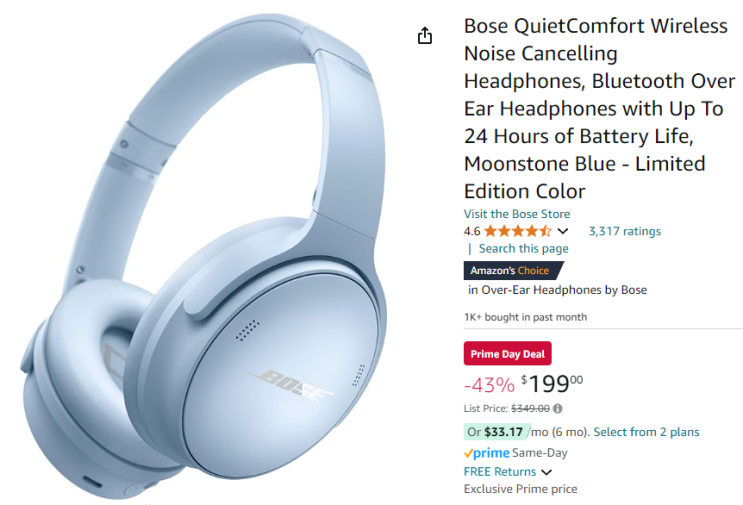Click the 4.6 rating number
This screenshot has width=743, height=505.
tap(472, 231)
